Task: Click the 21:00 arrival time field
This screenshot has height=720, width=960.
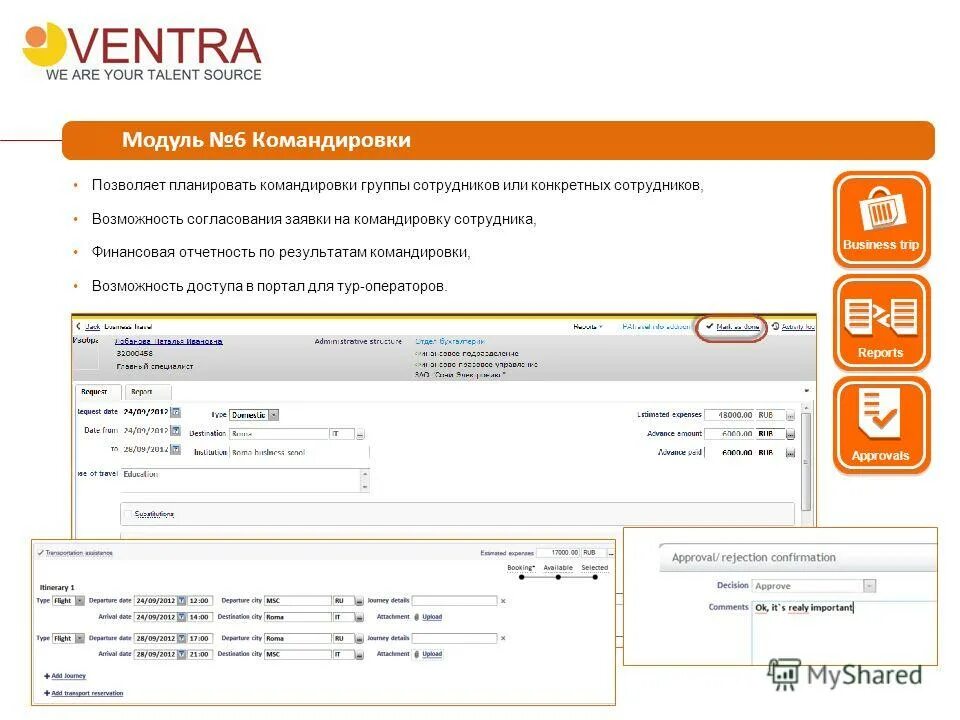Action: tap(200, 654)
